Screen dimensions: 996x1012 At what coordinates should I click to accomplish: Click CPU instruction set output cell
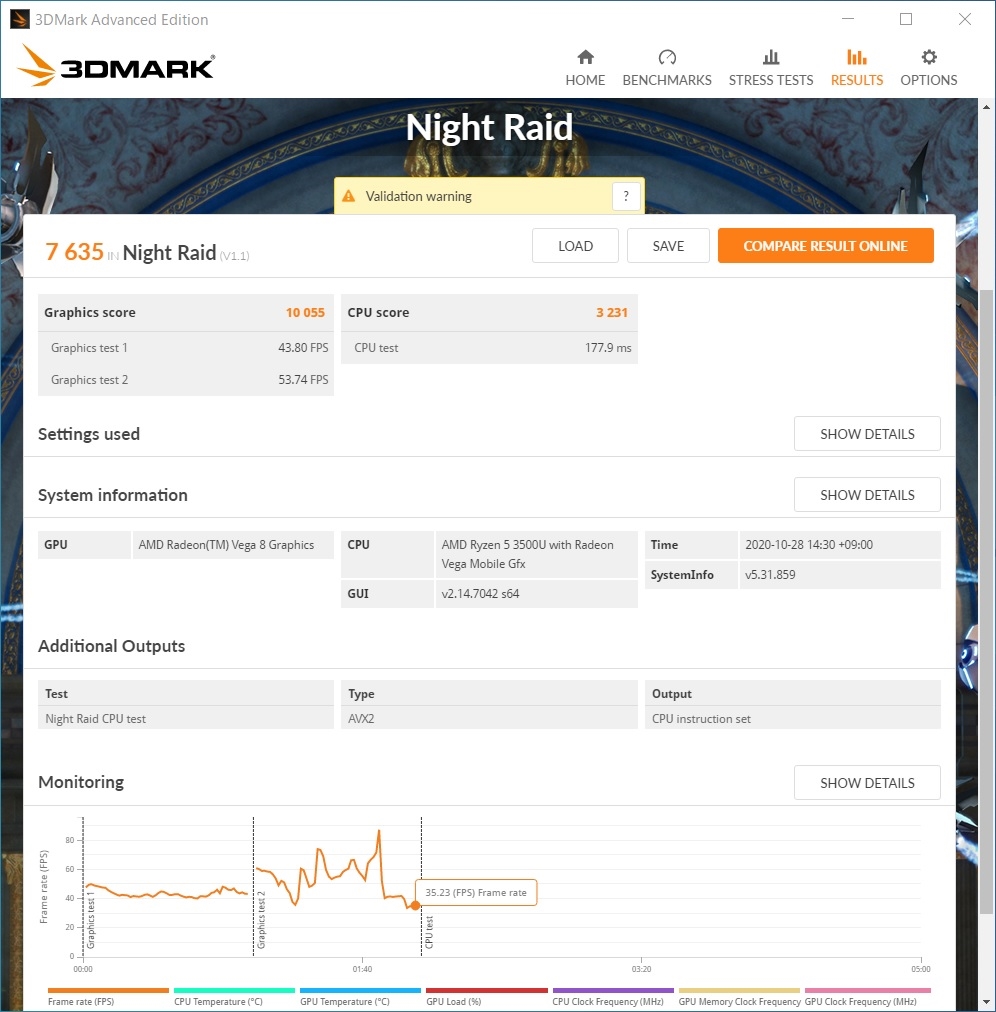793,718
